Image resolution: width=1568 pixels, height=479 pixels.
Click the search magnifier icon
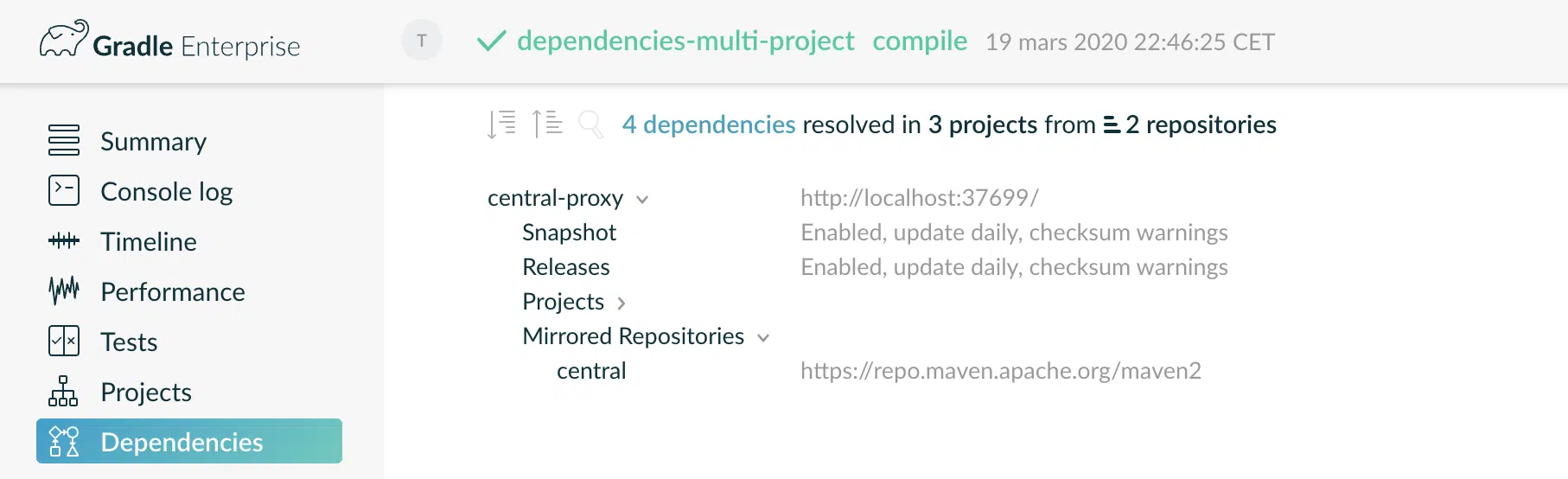tap(591, 125)
